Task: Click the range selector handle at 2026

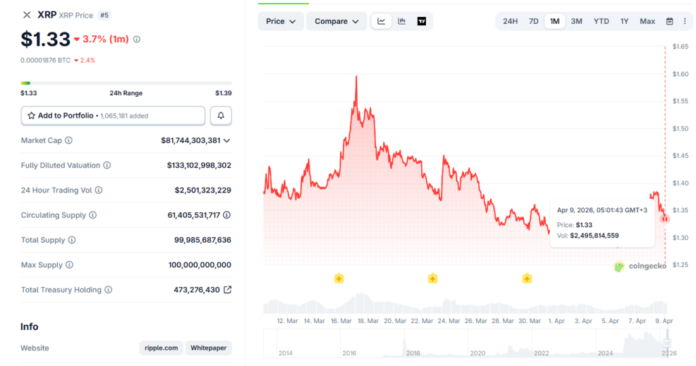Action: tap(667, 342)
